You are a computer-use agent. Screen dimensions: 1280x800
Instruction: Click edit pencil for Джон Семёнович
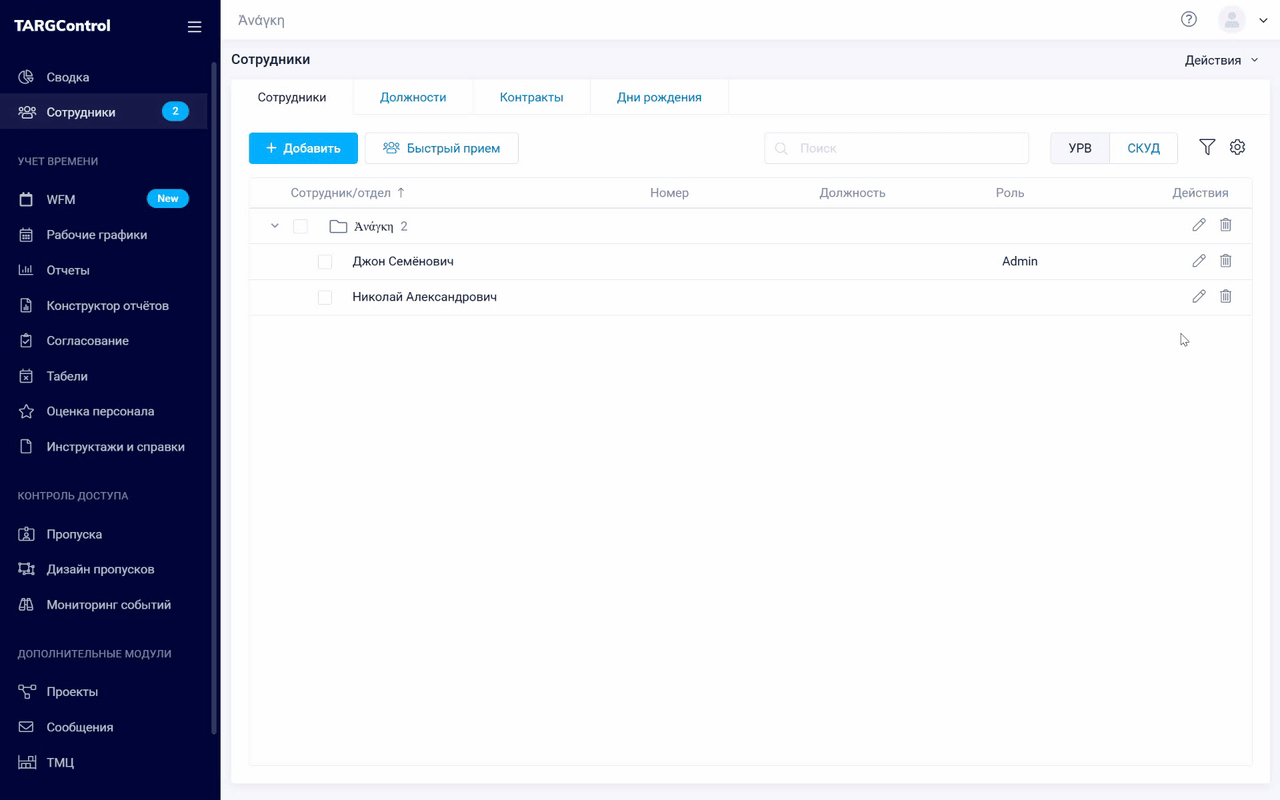[1198, 261]
